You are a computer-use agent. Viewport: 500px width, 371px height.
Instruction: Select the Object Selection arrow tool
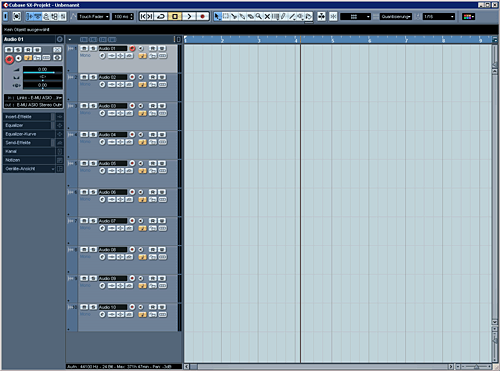coord(217,16)
